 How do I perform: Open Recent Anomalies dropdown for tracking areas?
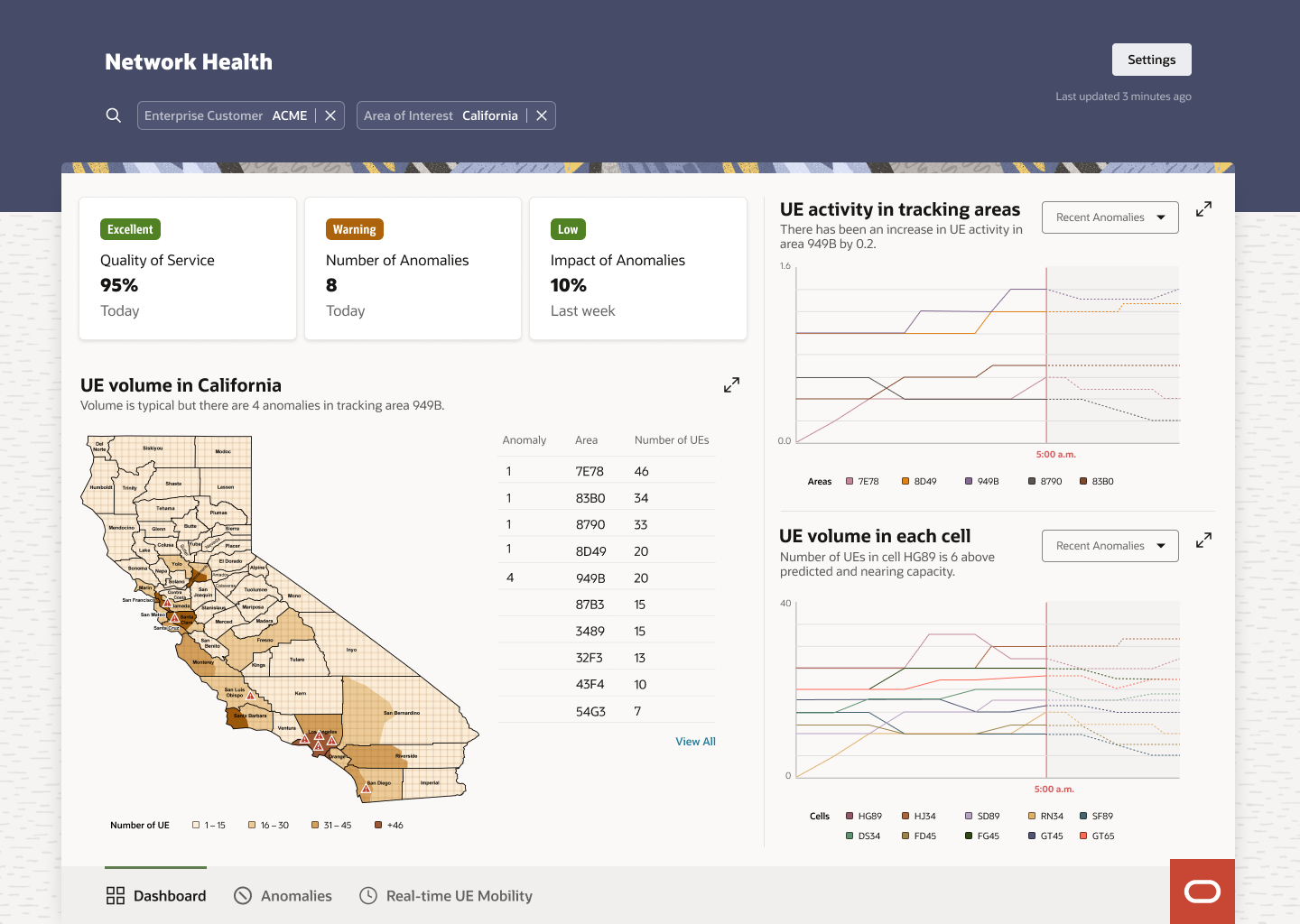[x=1110, y=217]
